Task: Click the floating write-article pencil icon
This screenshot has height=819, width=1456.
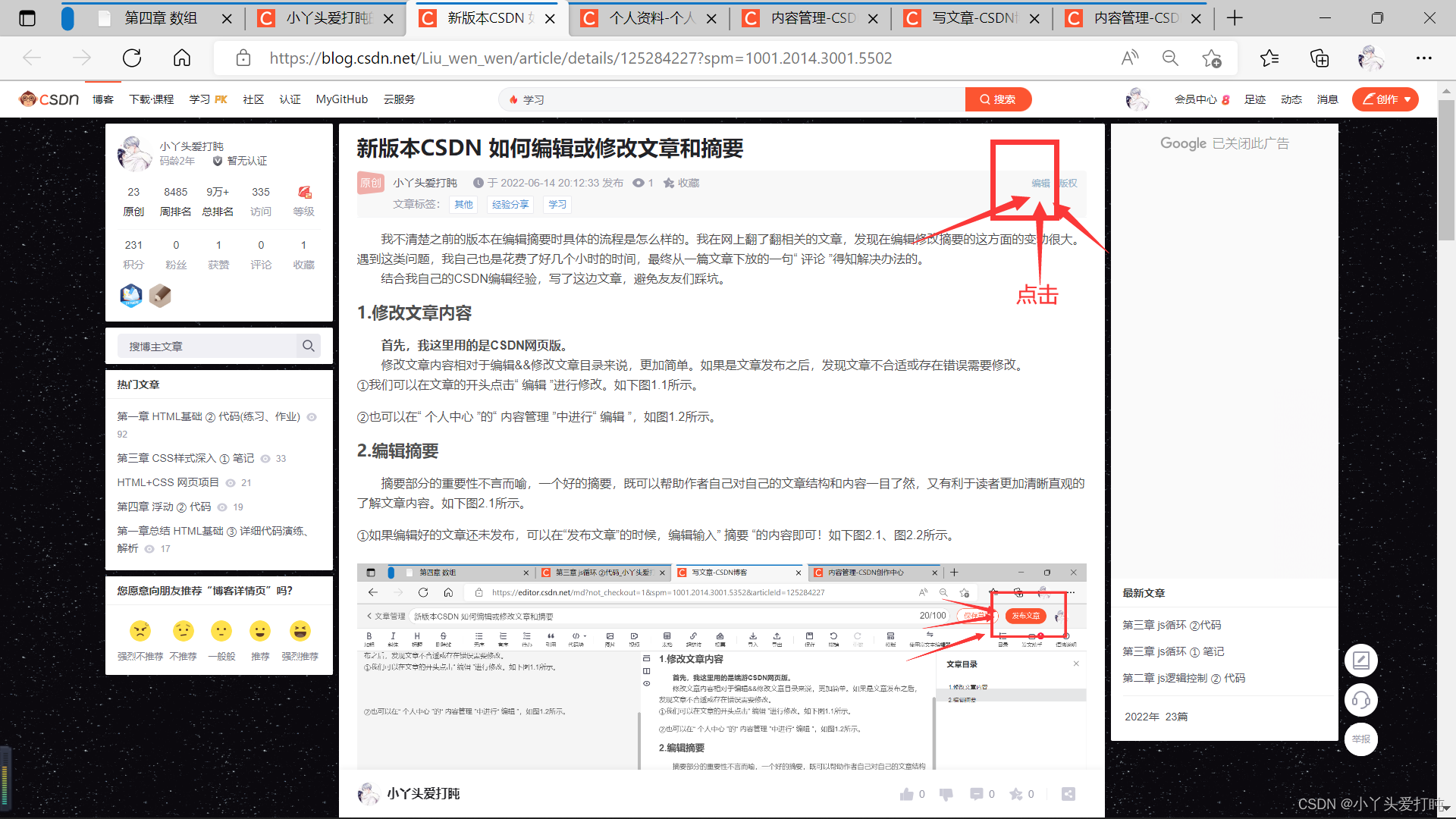Action: pos(1360,661)
